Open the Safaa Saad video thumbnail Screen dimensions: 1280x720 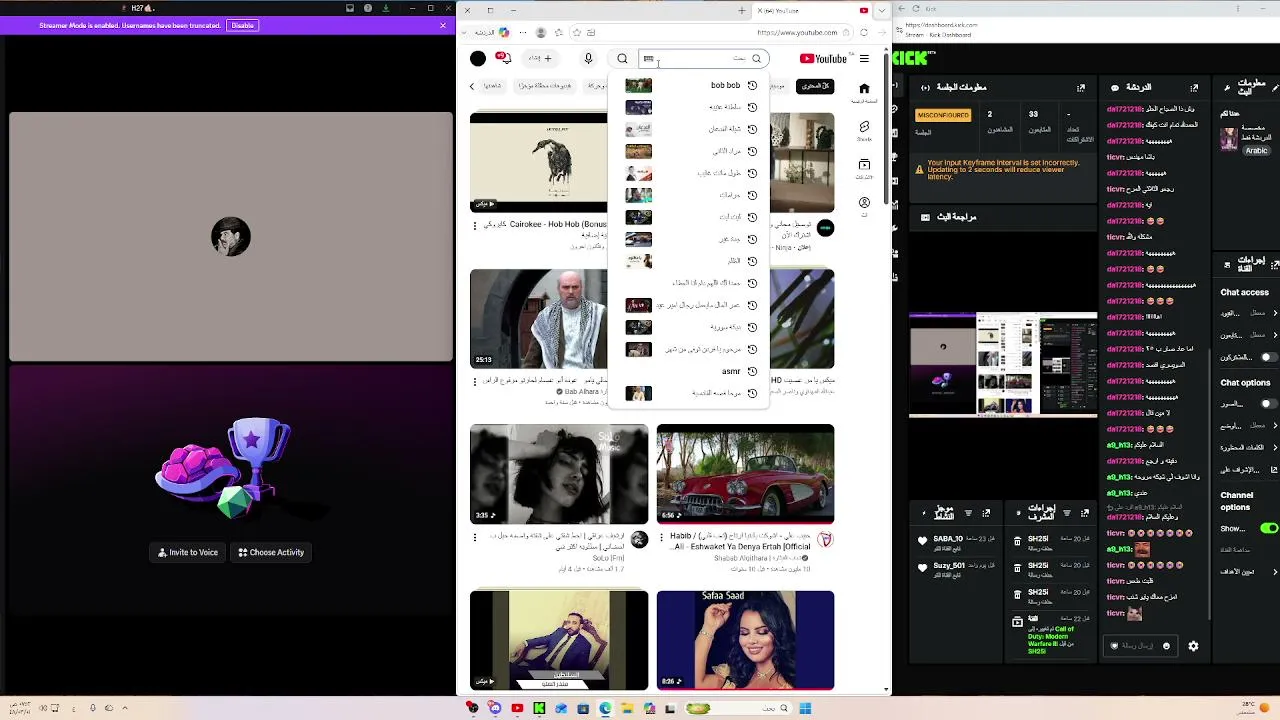tap(745, 640)
